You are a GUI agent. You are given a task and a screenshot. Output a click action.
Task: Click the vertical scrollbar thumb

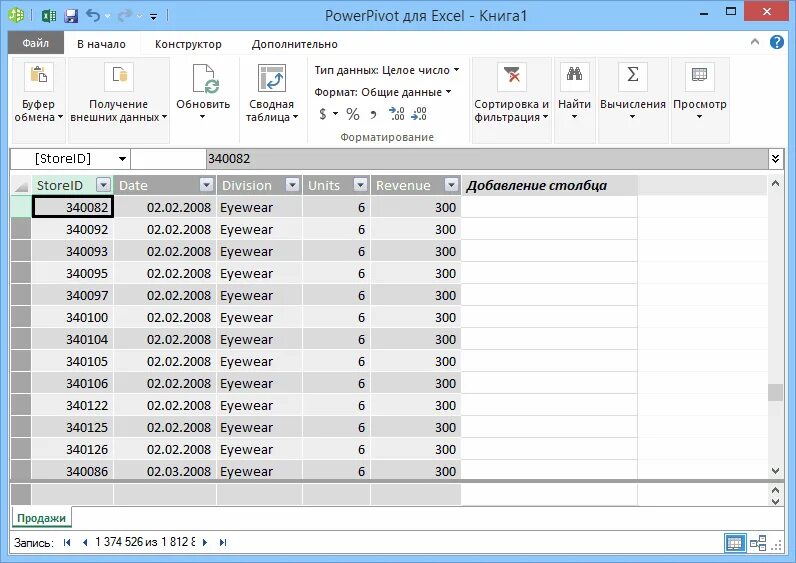[x=775, y=392]
